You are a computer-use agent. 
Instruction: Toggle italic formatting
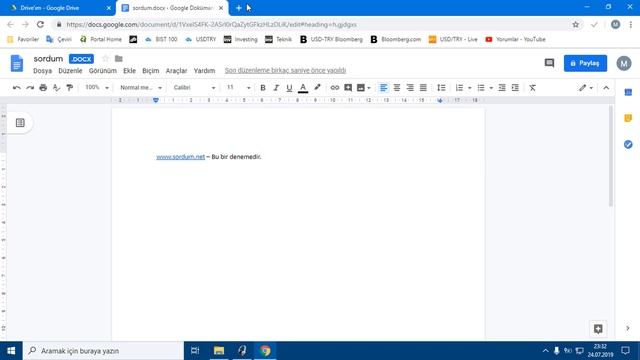pos(276,88)
